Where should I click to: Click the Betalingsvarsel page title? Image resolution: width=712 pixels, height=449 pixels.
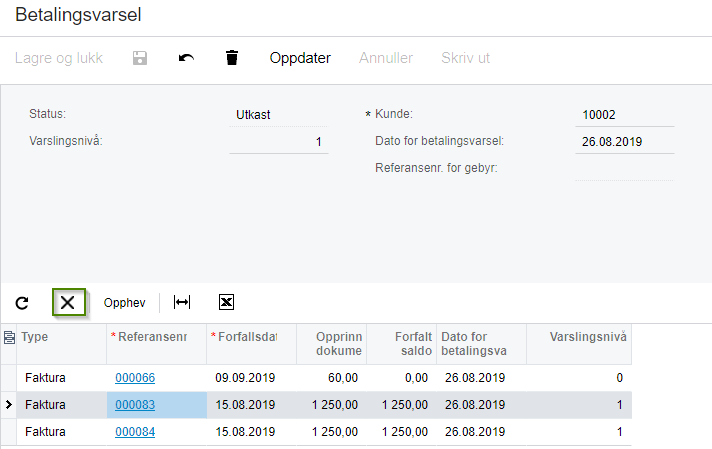78,15
